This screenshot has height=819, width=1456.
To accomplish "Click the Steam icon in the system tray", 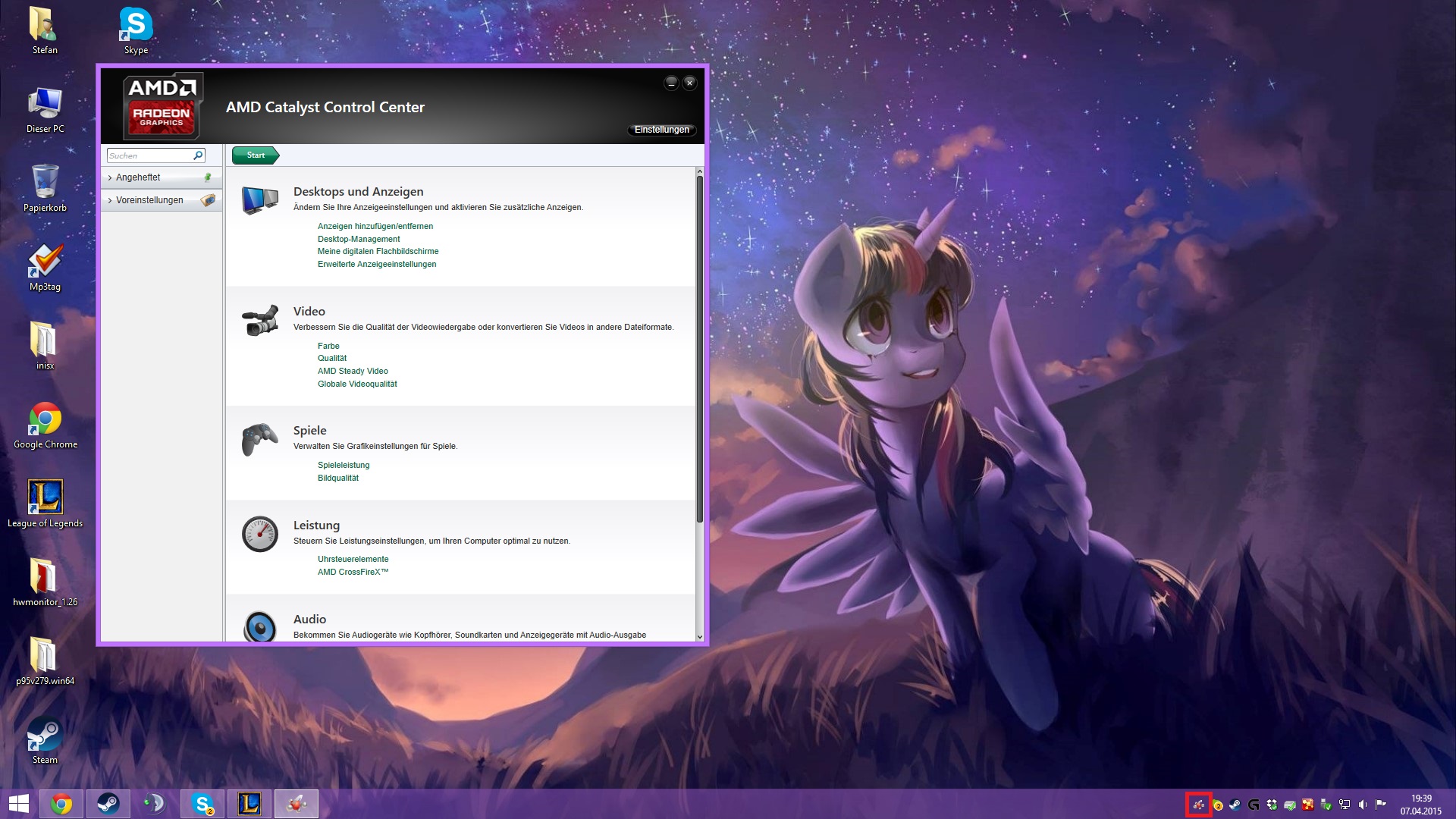I will 1235,805.
